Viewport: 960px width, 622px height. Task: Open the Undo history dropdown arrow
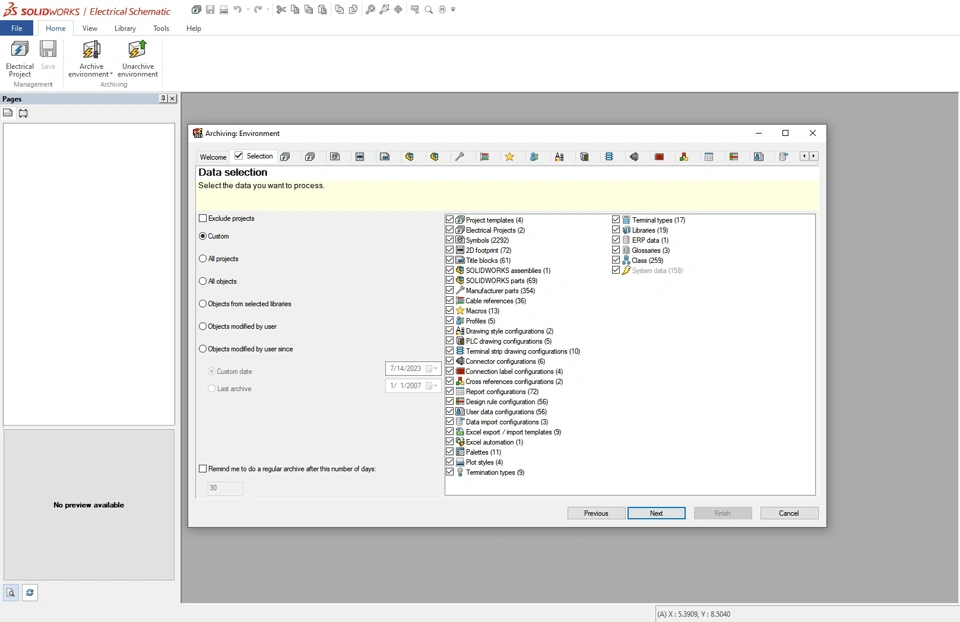click(247, 10)
